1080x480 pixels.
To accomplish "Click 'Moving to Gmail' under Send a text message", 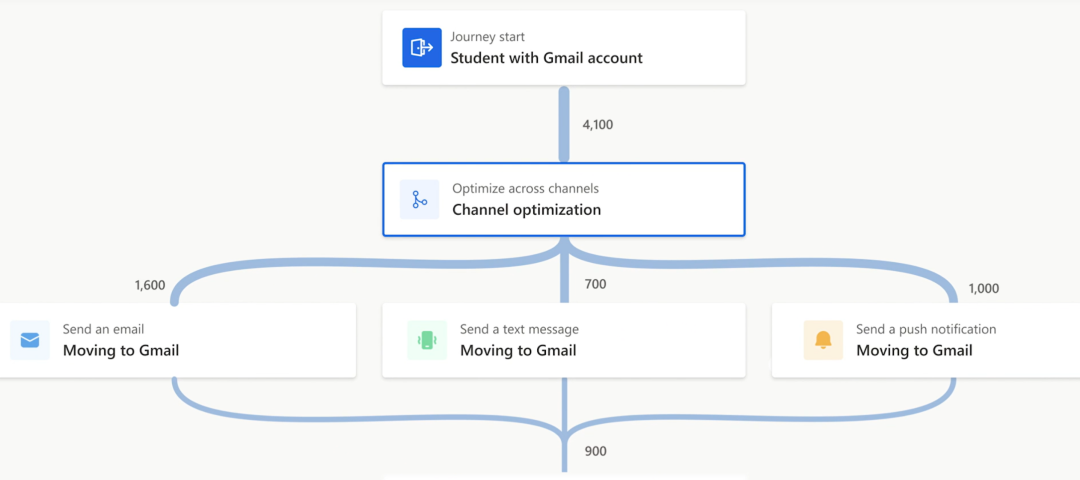I will (518, 351).
